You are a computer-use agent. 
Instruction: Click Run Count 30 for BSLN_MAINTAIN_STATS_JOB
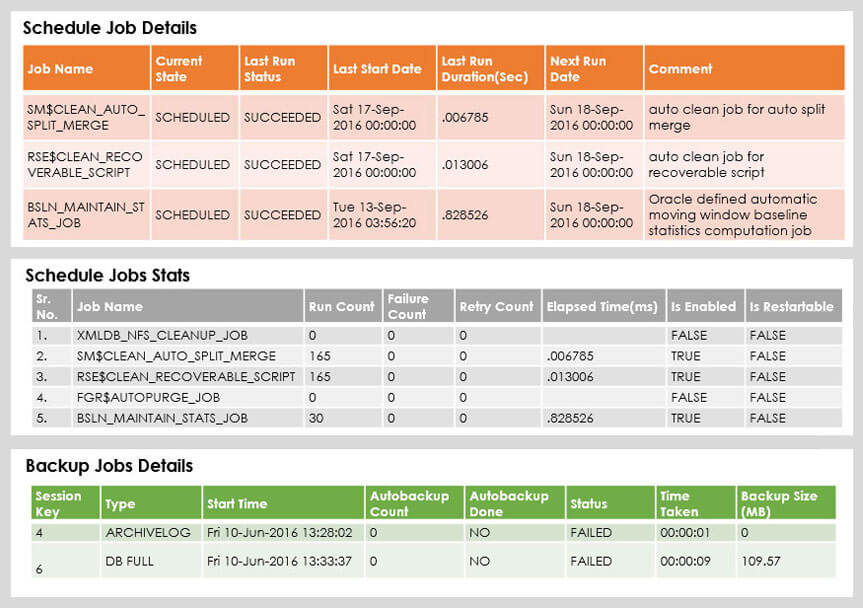click(x=316, y=418)
